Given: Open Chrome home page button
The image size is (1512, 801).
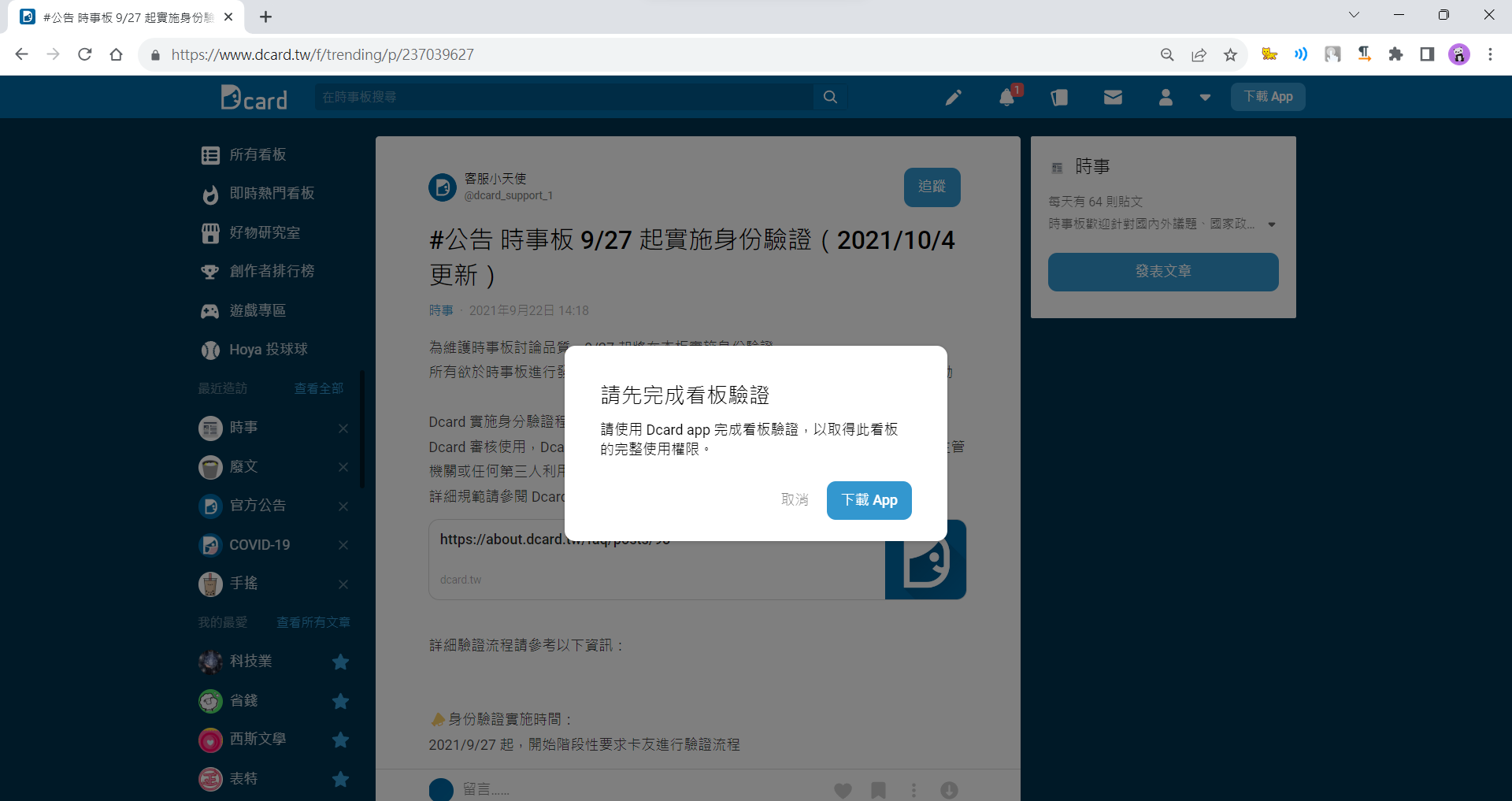Looking at the screenshot, I should click(x=117, y=54).
